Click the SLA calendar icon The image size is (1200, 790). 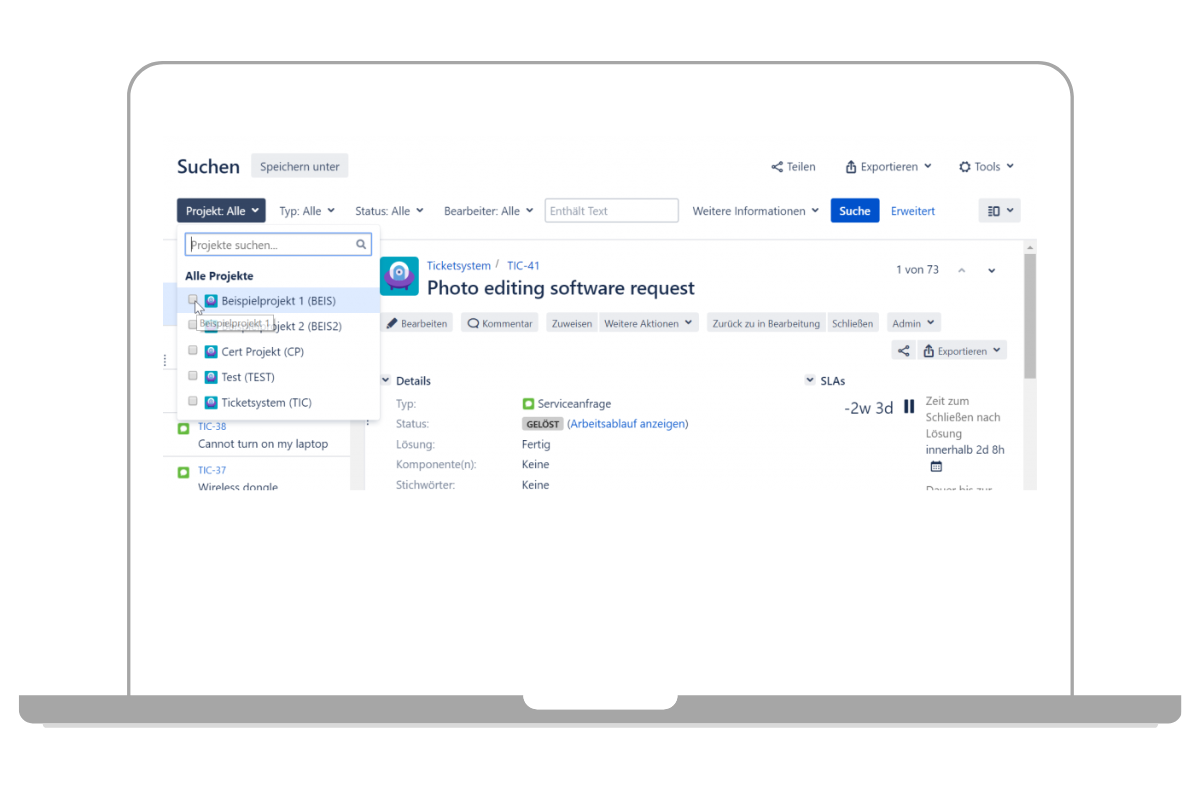[x=936, y=466]
